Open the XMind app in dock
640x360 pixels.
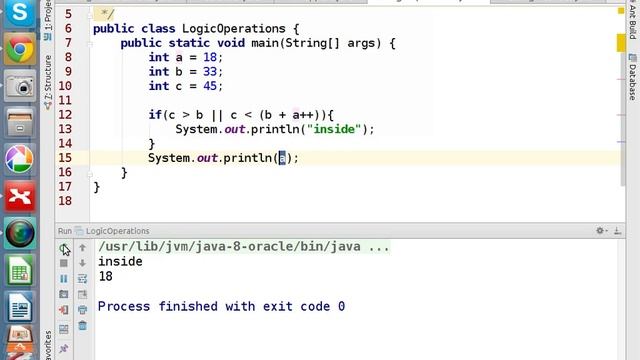[x=19, y=196]
